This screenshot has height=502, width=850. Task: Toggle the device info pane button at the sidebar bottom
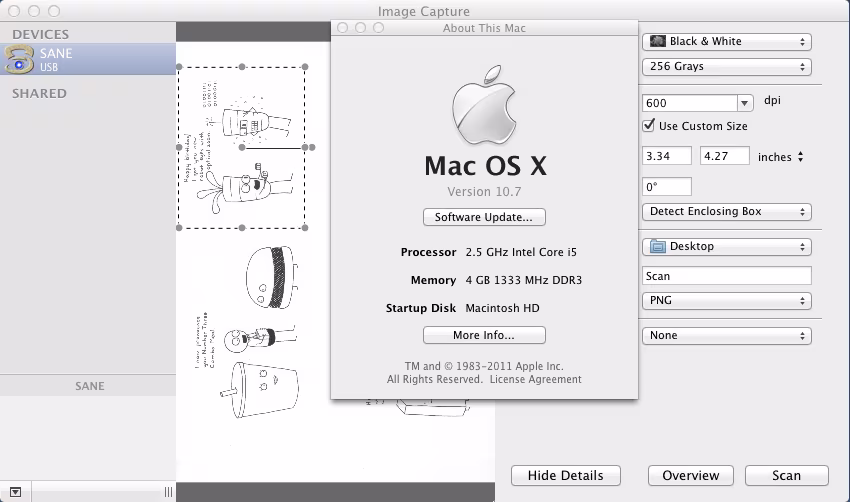click(x=16, y=492)
